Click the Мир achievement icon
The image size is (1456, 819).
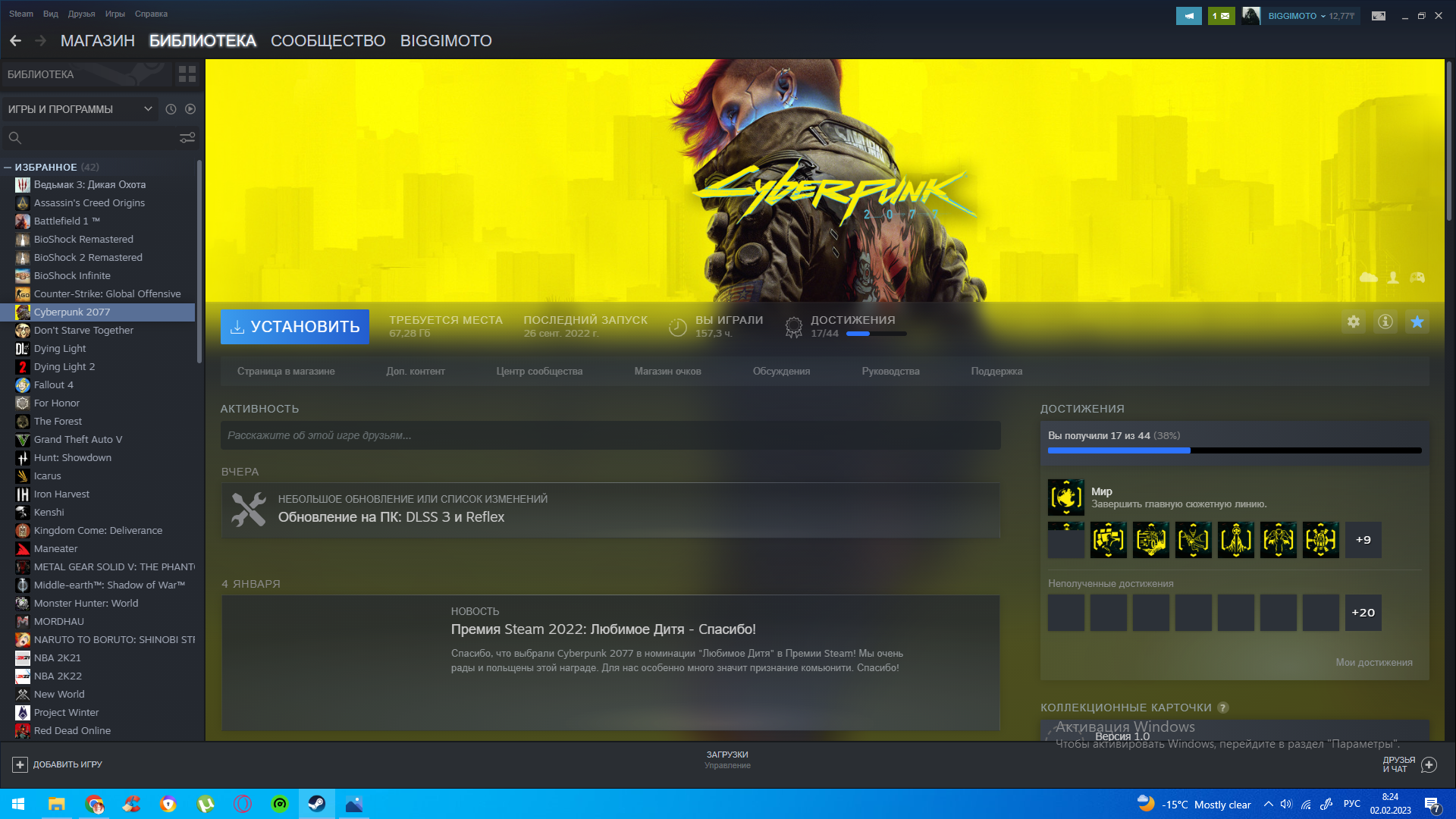point(1065,497)
